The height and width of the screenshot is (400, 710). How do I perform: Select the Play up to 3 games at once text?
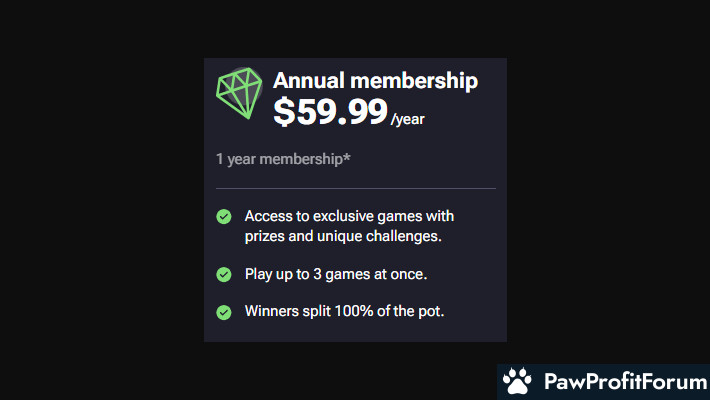[336, 275]
